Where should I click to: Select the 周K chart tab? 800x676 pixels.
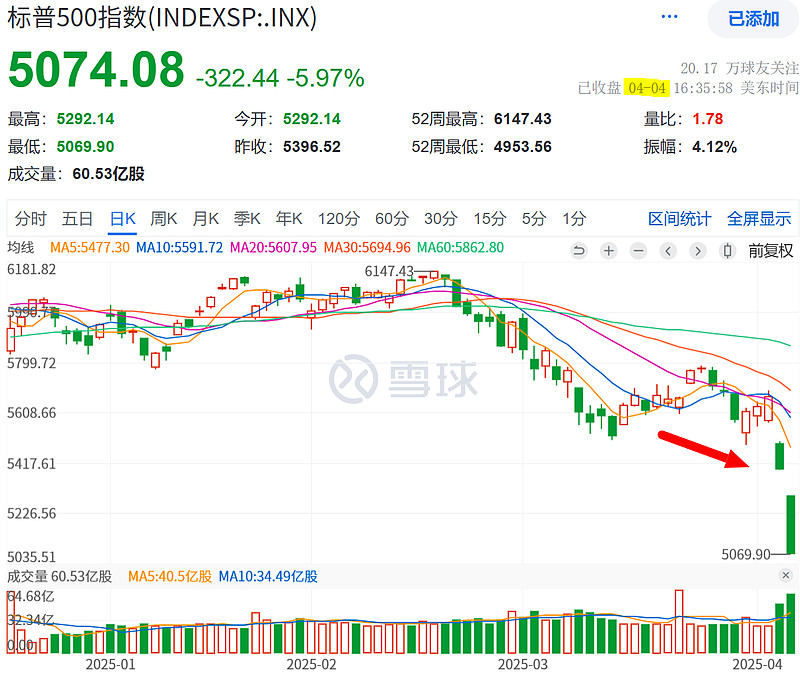163,219
